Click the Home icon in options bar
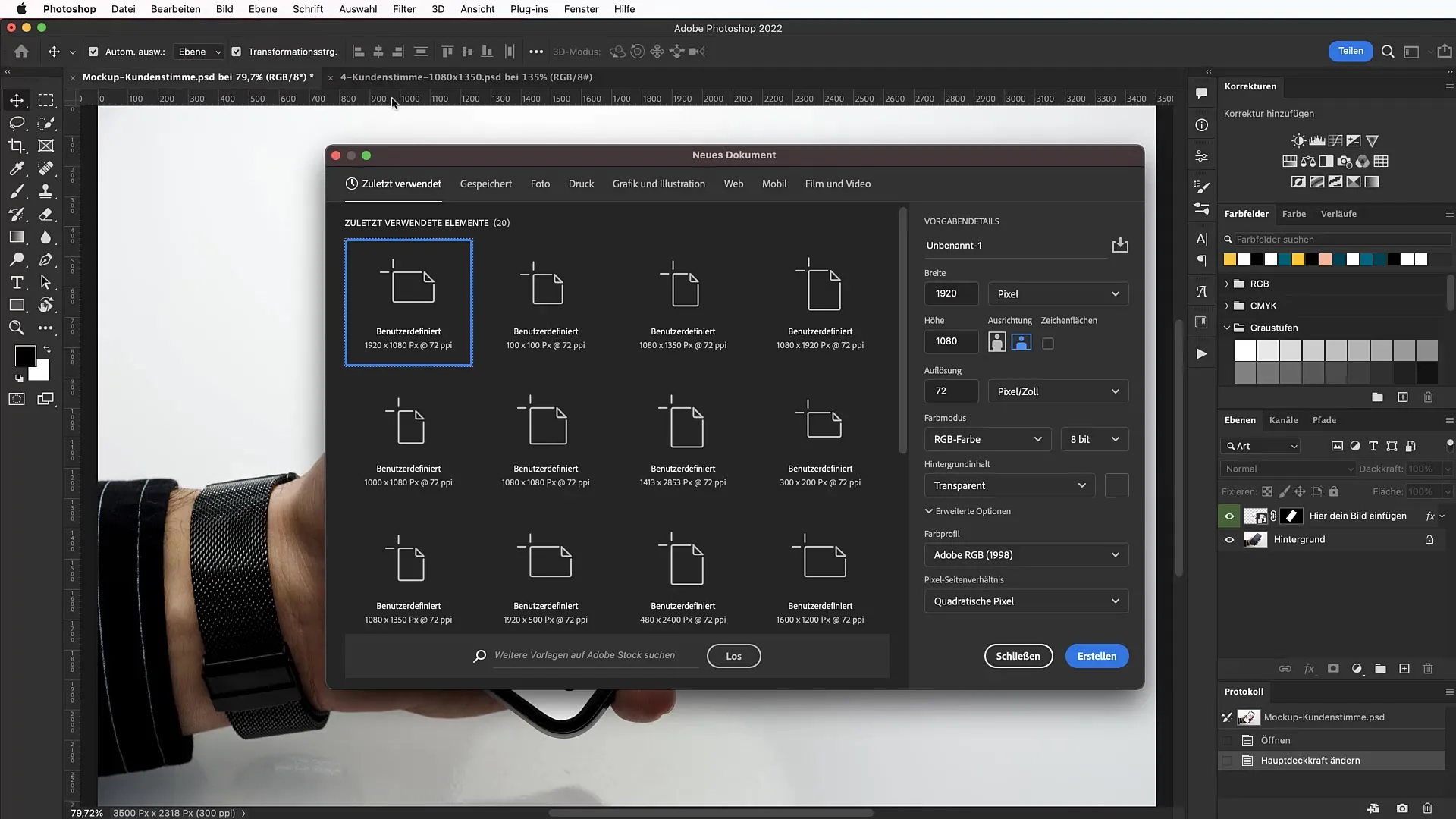 point(21,52)
